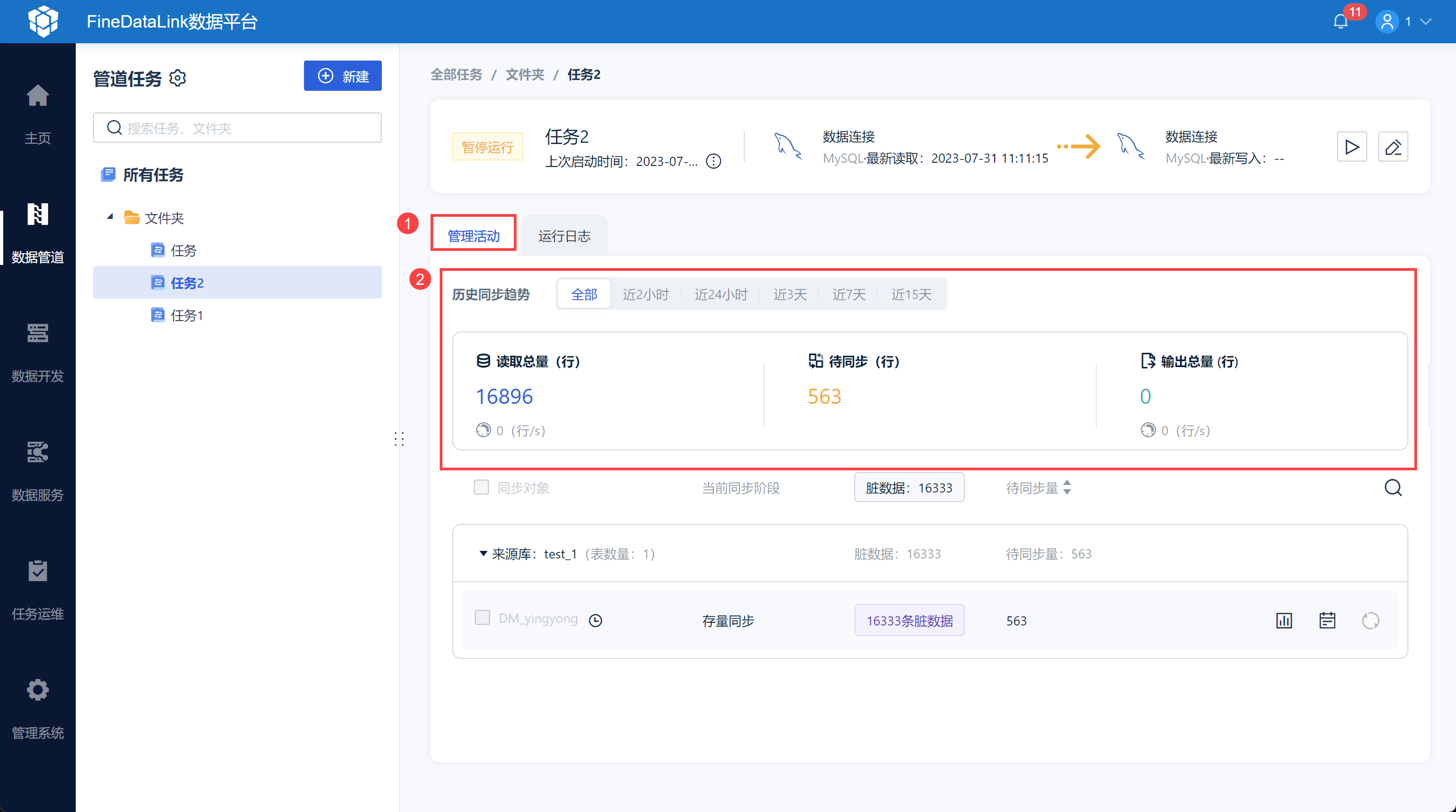The image size is (1456, 812).
Task: Open statistics chart icon for DM_yingyong
Action: (x=1283, y=621)
